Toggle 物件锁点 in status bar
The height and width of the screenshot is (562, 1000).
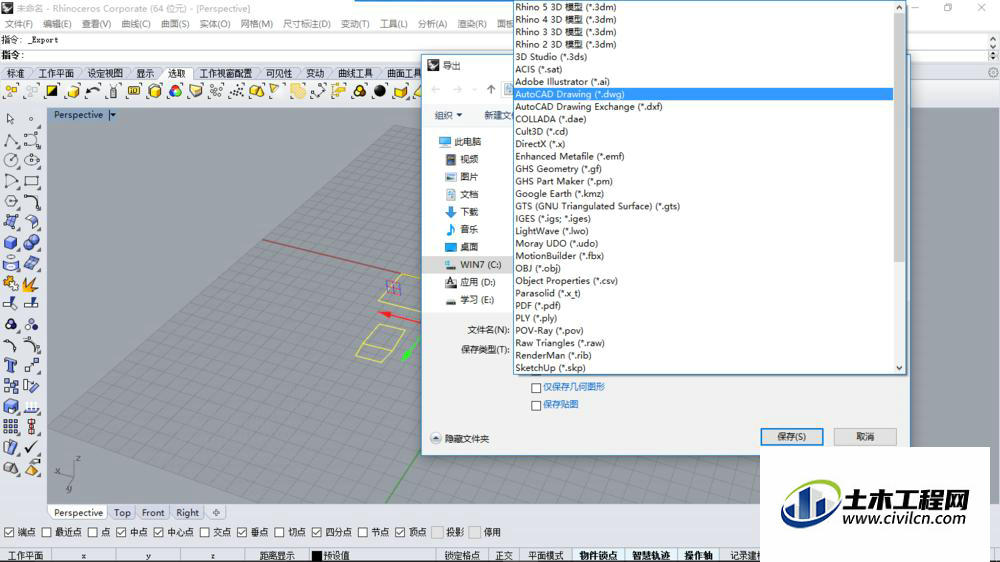(x=598, y=556)
